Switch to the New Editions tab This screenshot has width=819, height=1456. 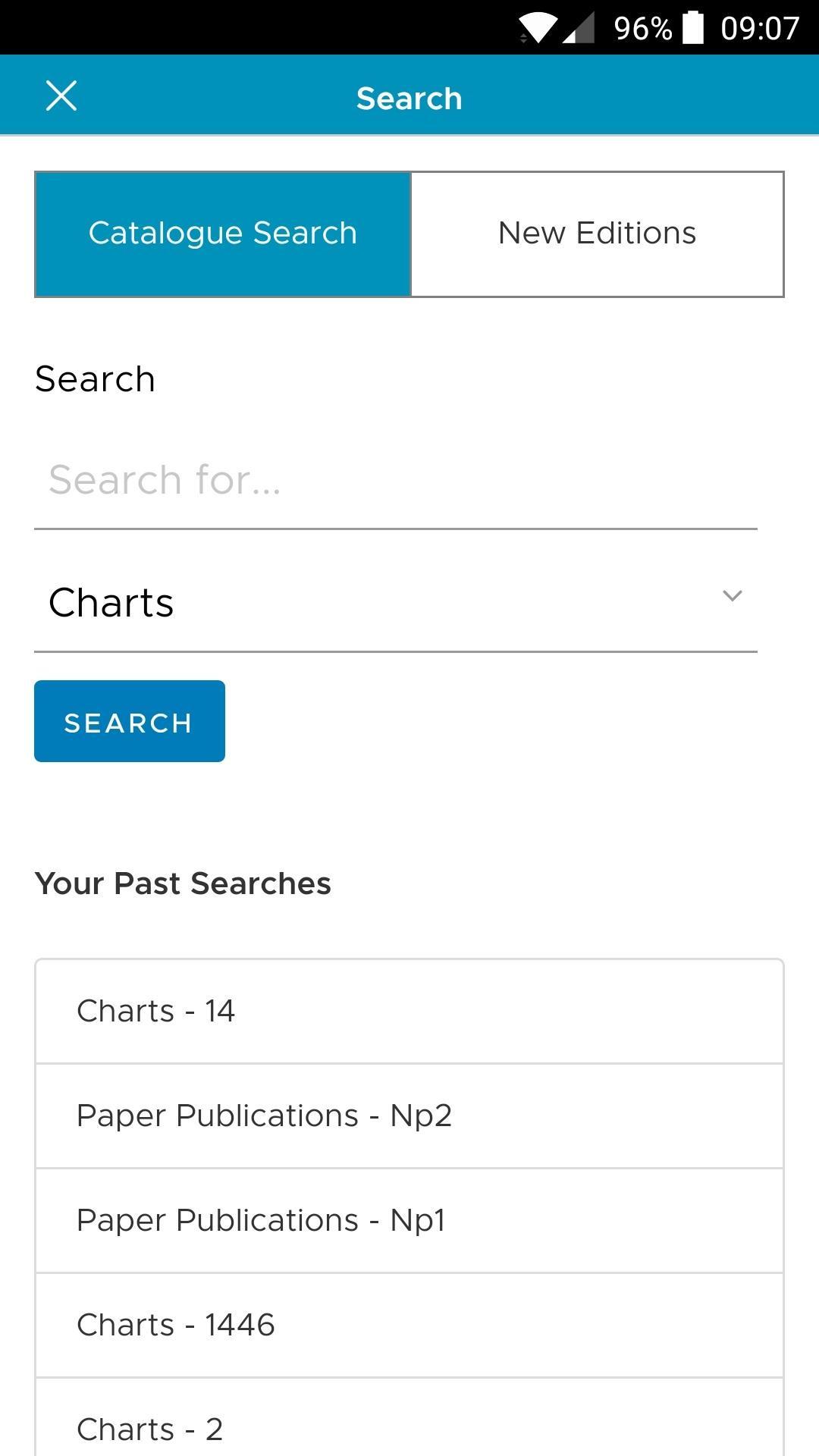pos(597,234)
